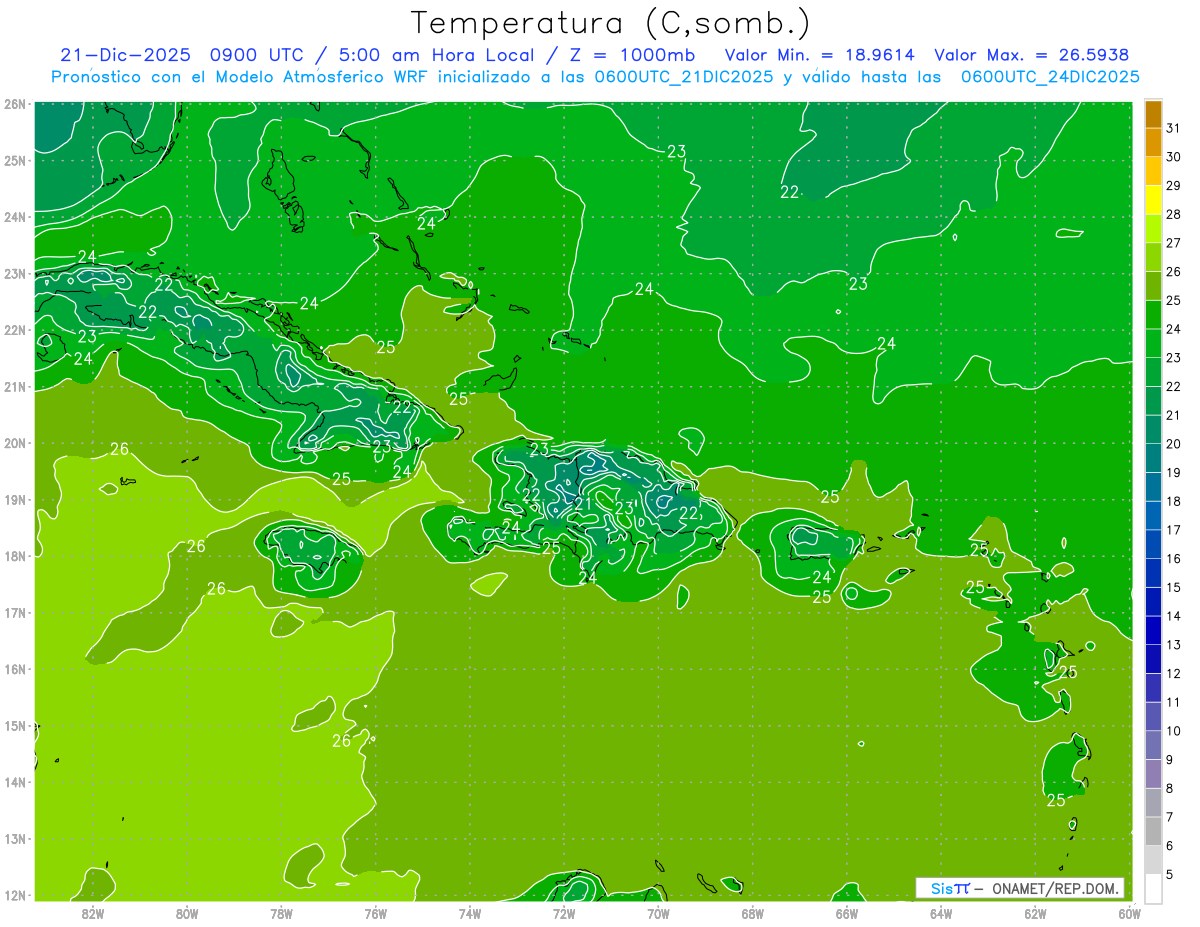The height and width of the screenshot is (927, 1200).
Task: Click the 'Temperatura (C,somb.)' chart title
Action: coord(611,23)
